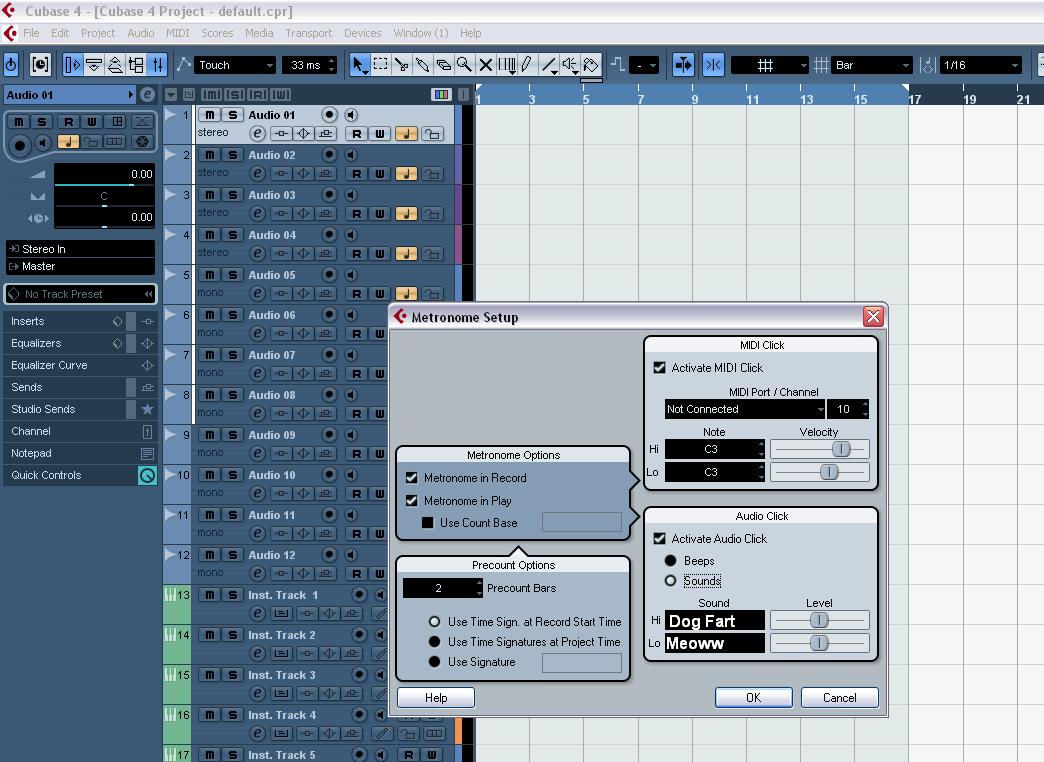The width and height of the screenshot is (1044, 762).
Task: Toggle musical timebase on Audio 05 track
Action: click(406, 294)
